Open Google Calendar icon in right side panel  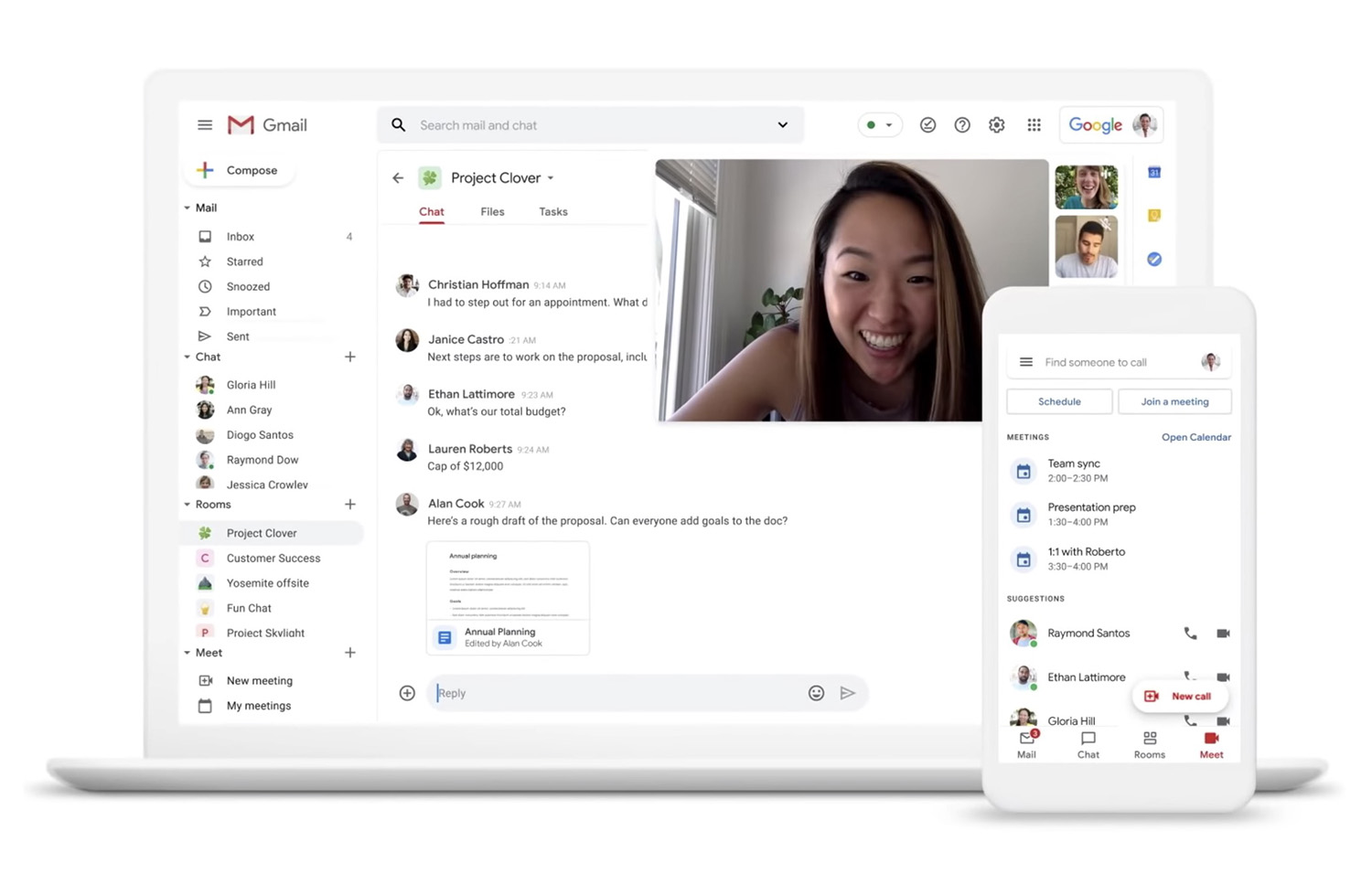1154,173
